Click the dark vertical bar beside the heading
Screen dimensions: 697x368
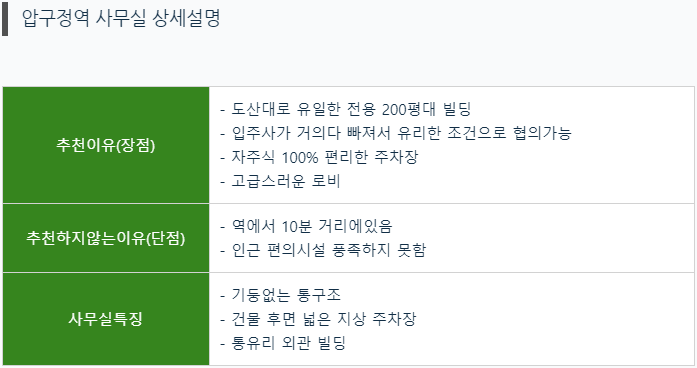(5, 19)
